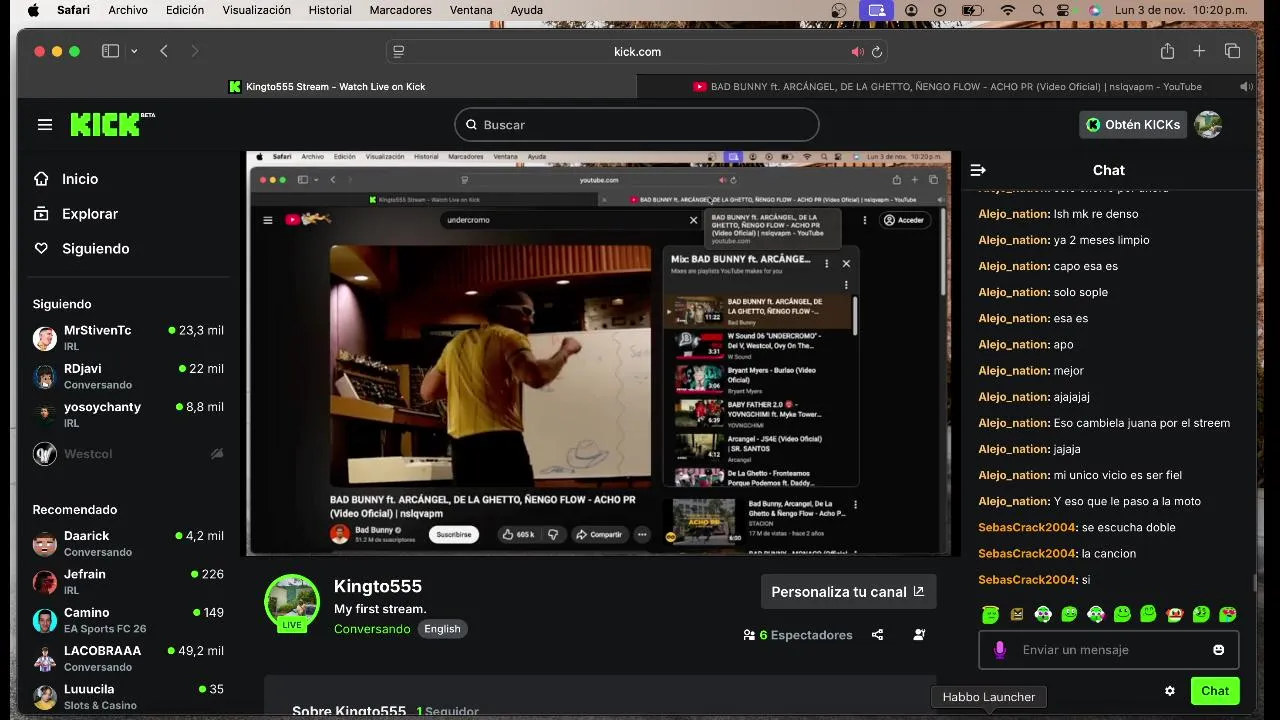Select the red-and-white clown-like emote

point(1174,614)
